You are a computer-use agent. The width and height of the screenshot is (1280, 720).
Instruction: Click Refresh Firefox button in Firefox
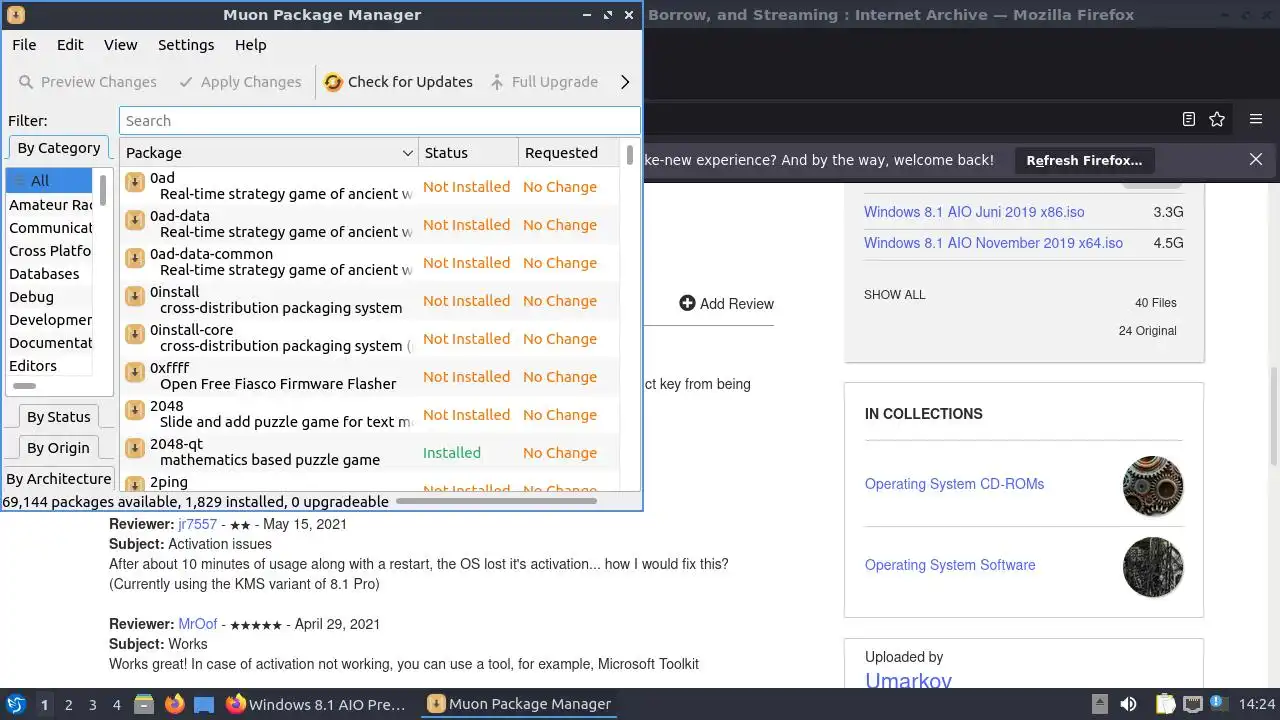click(x=1084, y=160)
